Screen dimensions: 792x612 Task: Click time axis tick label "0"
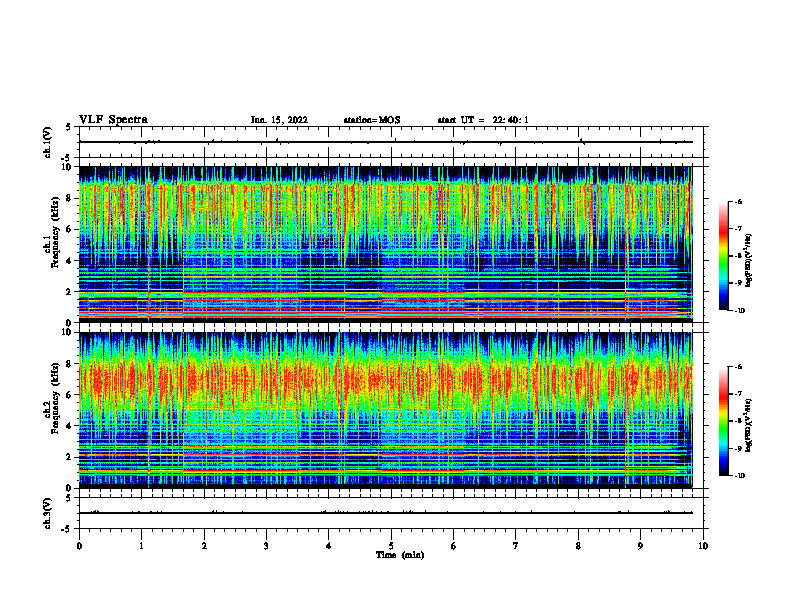[x=79, y=546]
